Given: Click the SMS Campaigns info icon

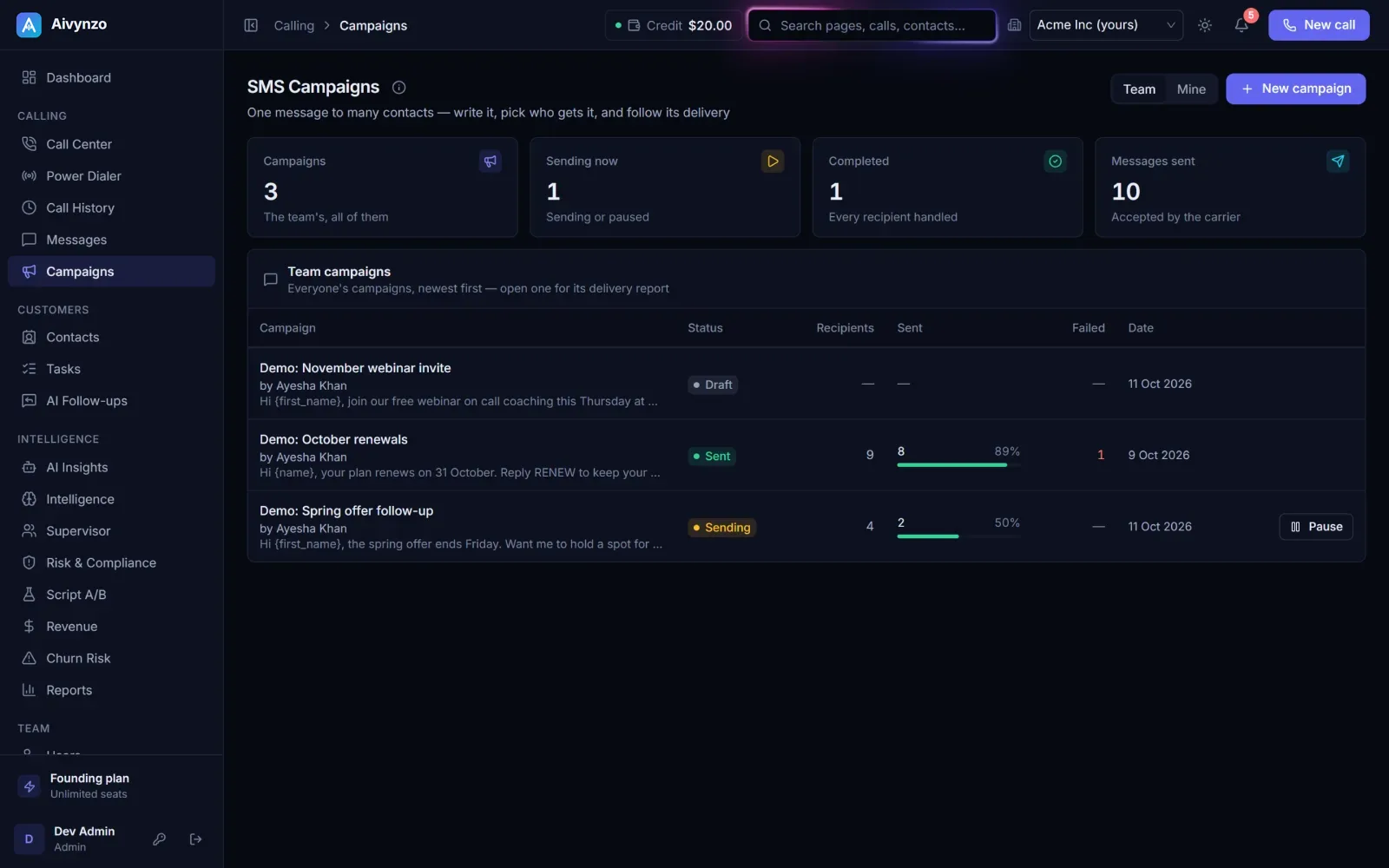Looking at the screenshot, I should point(398,87).
